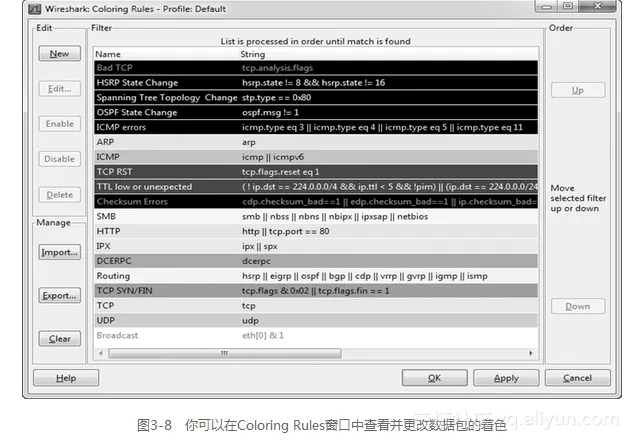Click the Name column header
Viewport: 630px width, 440px height.
pyautogui.click(x=166, y=54)
